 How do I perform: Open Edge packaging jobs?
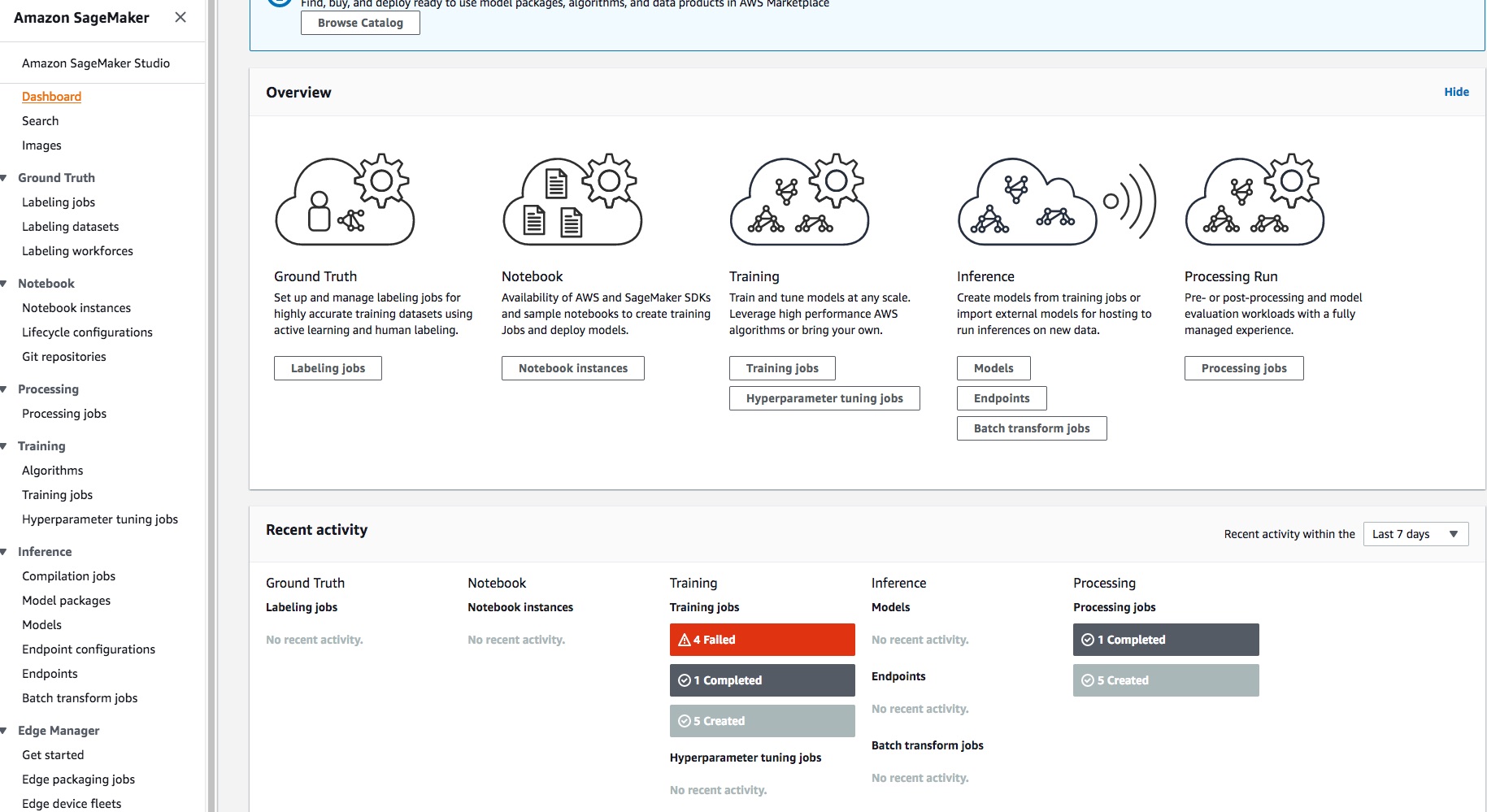pos(78,779)
